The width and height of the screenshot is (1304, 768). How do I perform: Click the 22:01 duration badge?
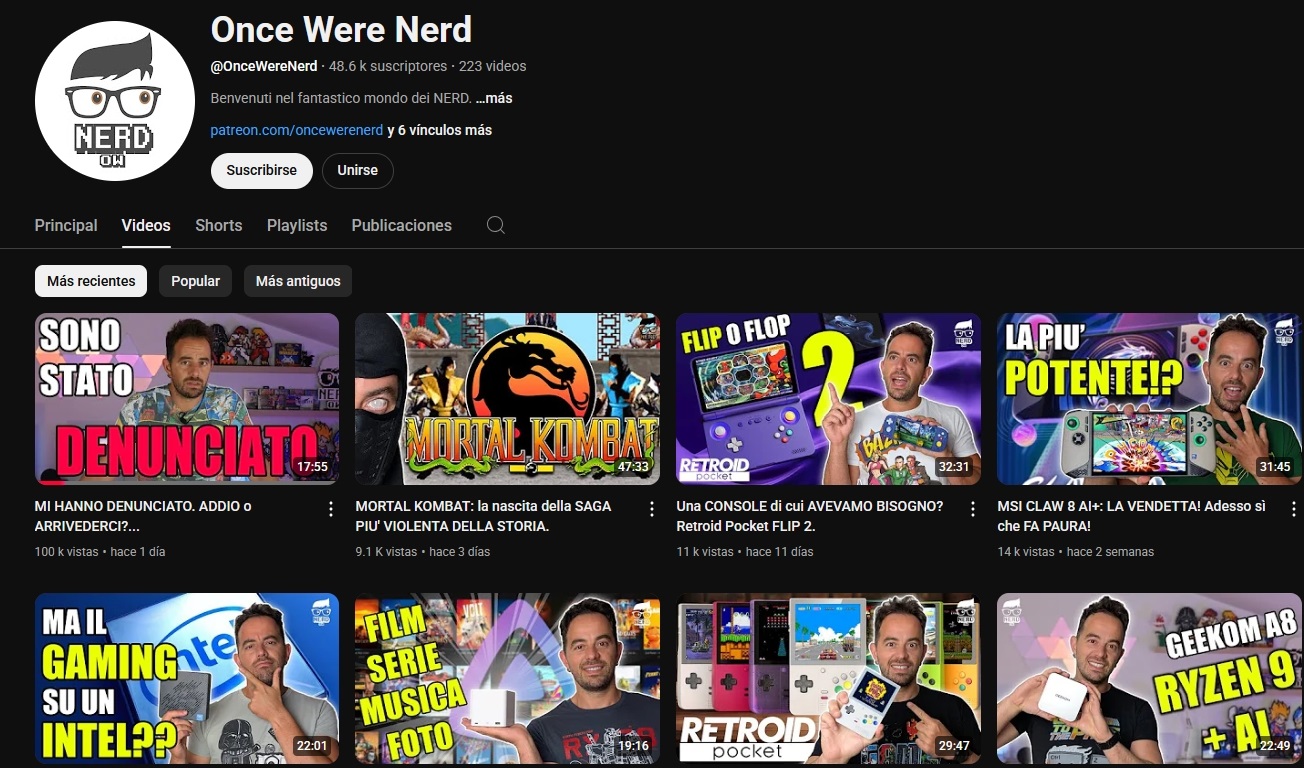[x=312, y=746]
